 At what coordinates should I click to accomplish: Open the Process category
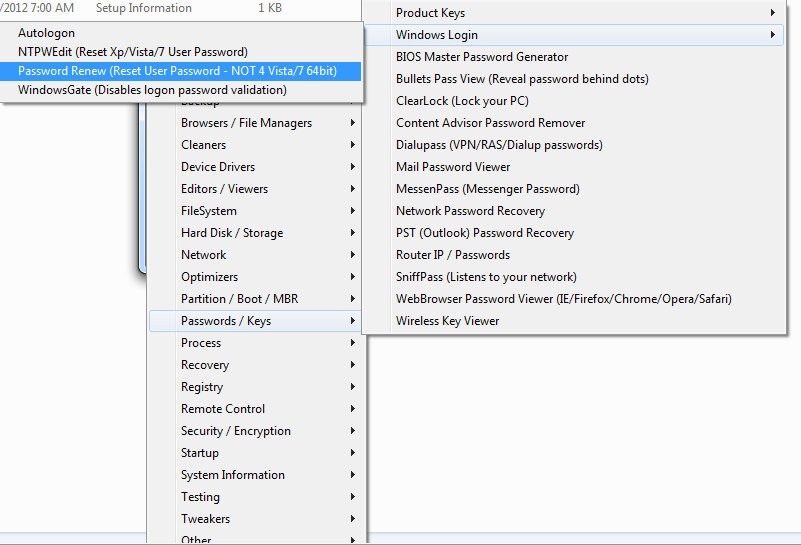click(255, 342)
